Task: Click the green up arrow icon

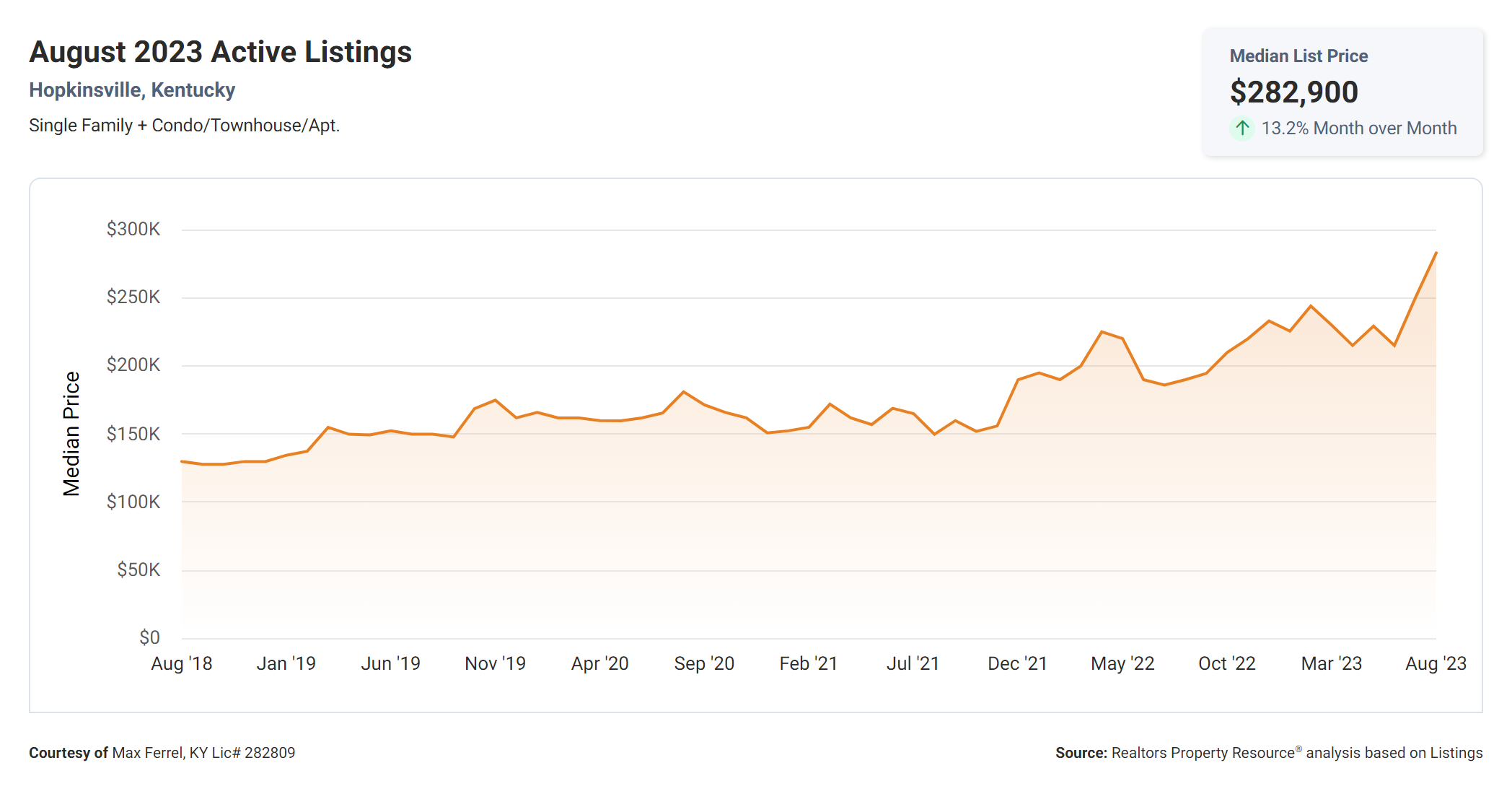Action: coord(1242,128)
